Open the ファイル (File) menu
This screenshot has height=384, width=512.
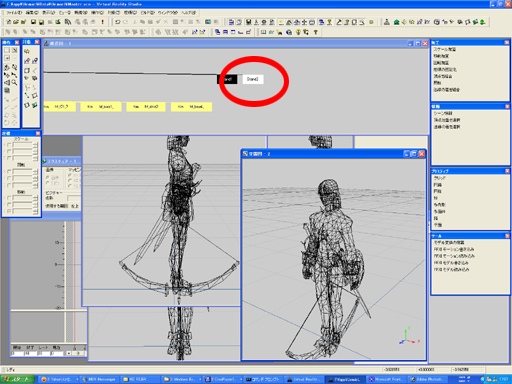(x=14, y=13)
